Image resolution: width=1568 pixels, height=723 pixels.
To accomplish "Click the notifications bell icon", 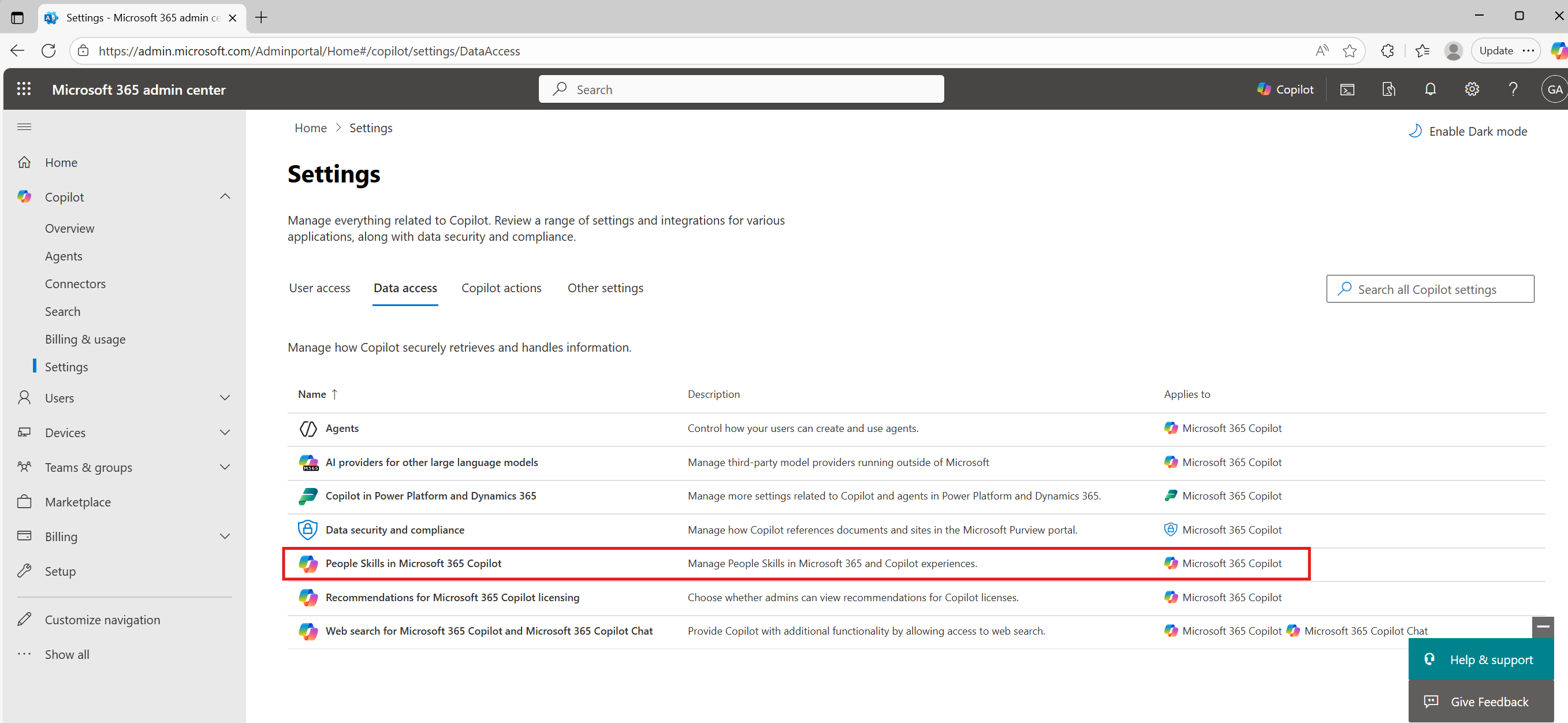I will pyautogui.click(x=1430, y=90).
